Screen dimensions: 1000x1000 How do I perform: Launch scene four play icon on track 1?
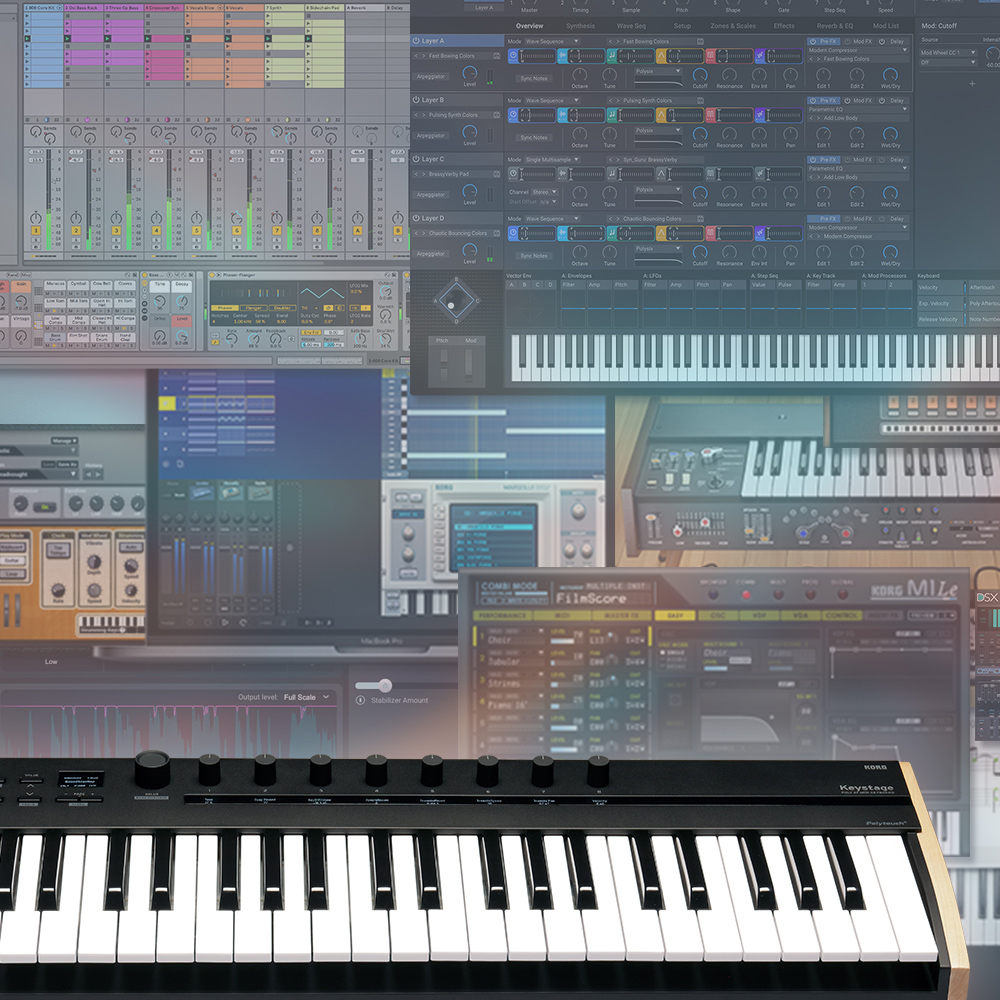[27, 39]
